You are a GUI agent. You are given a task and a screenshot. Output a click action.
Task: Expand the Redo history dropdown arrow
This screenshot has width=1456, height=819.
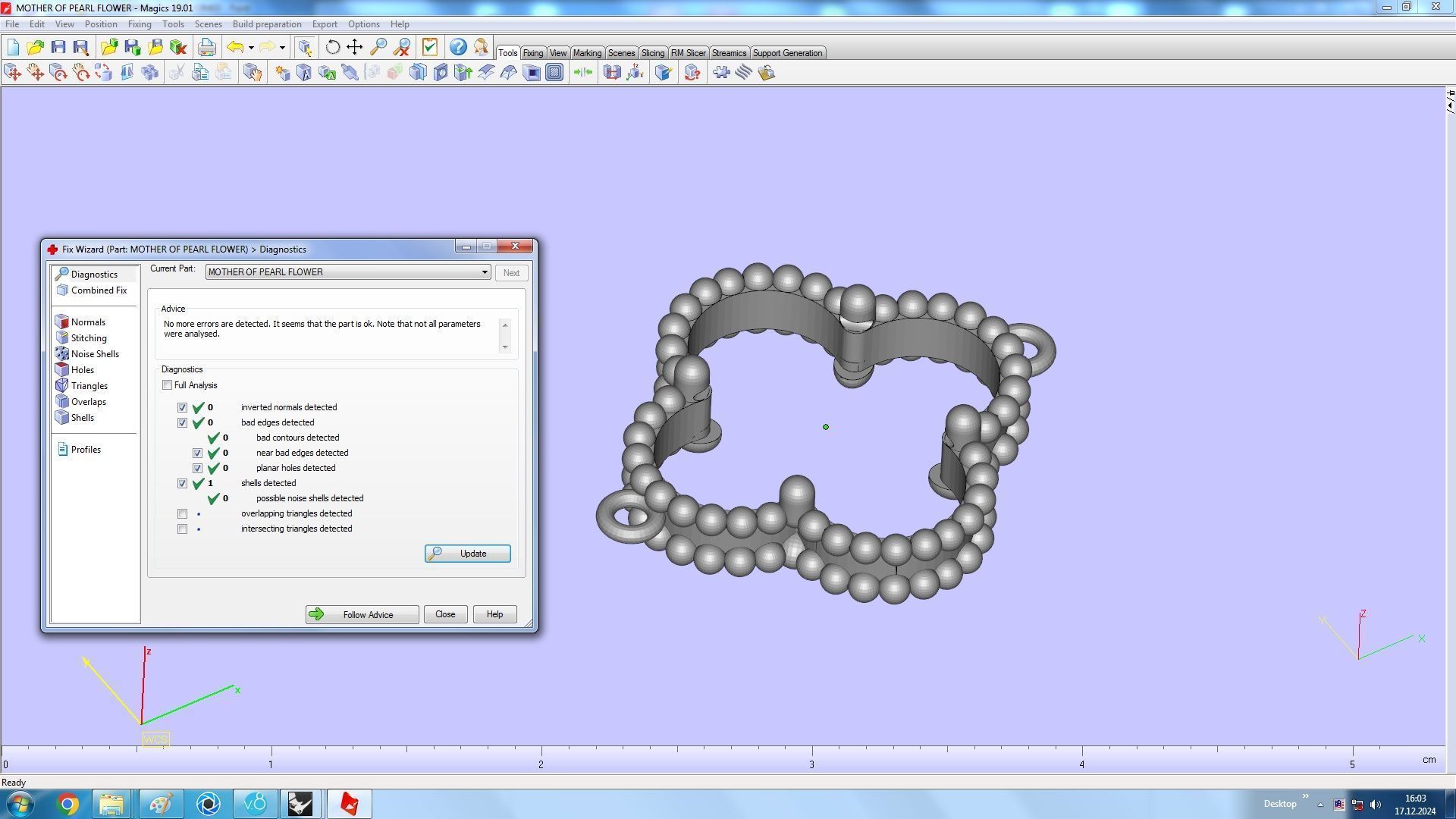pyautogui.click(x=282, y=48)
